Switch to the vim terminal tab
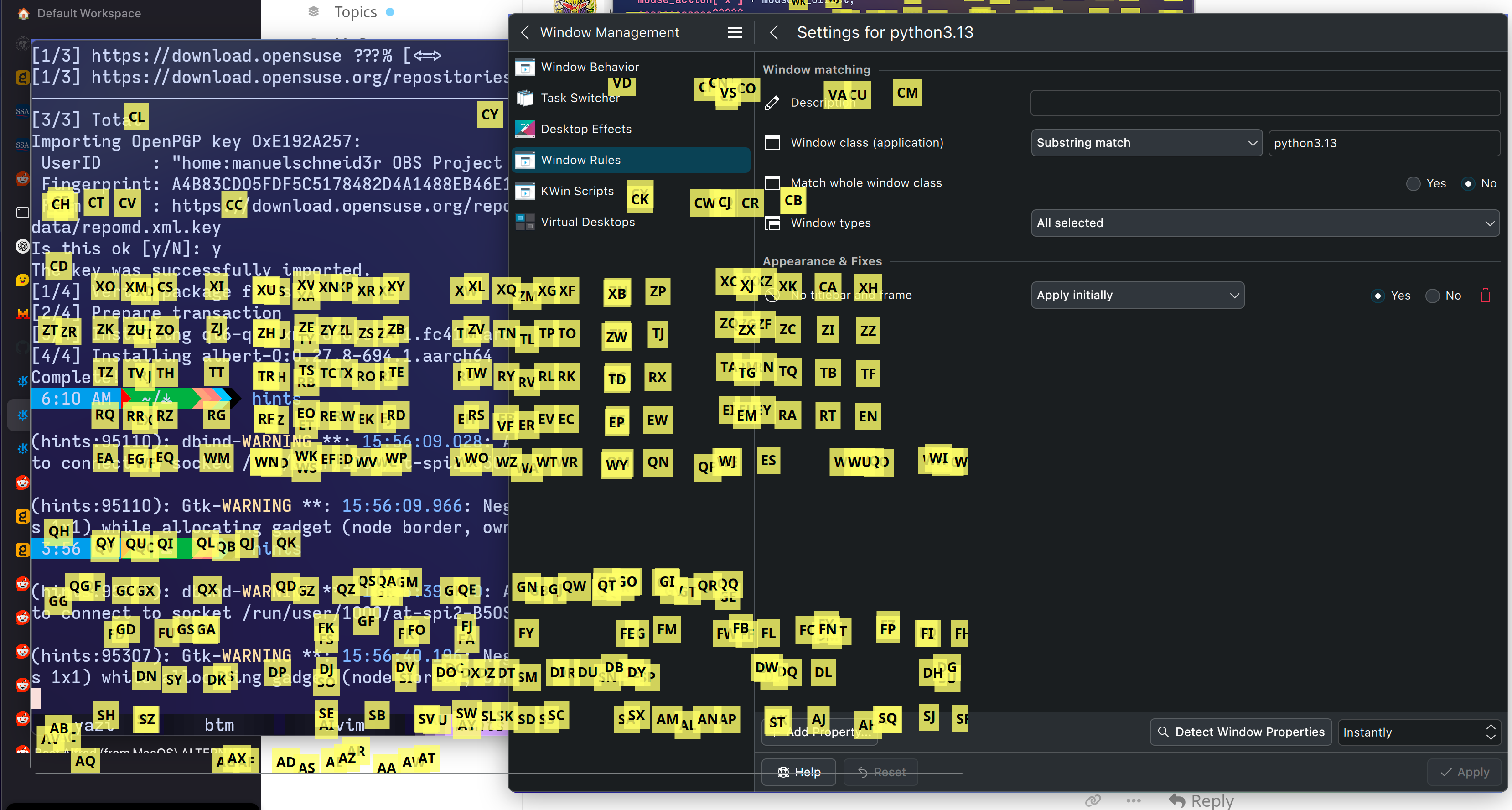The height and width of the screenshot is (810, 1512). pos(349,726)
